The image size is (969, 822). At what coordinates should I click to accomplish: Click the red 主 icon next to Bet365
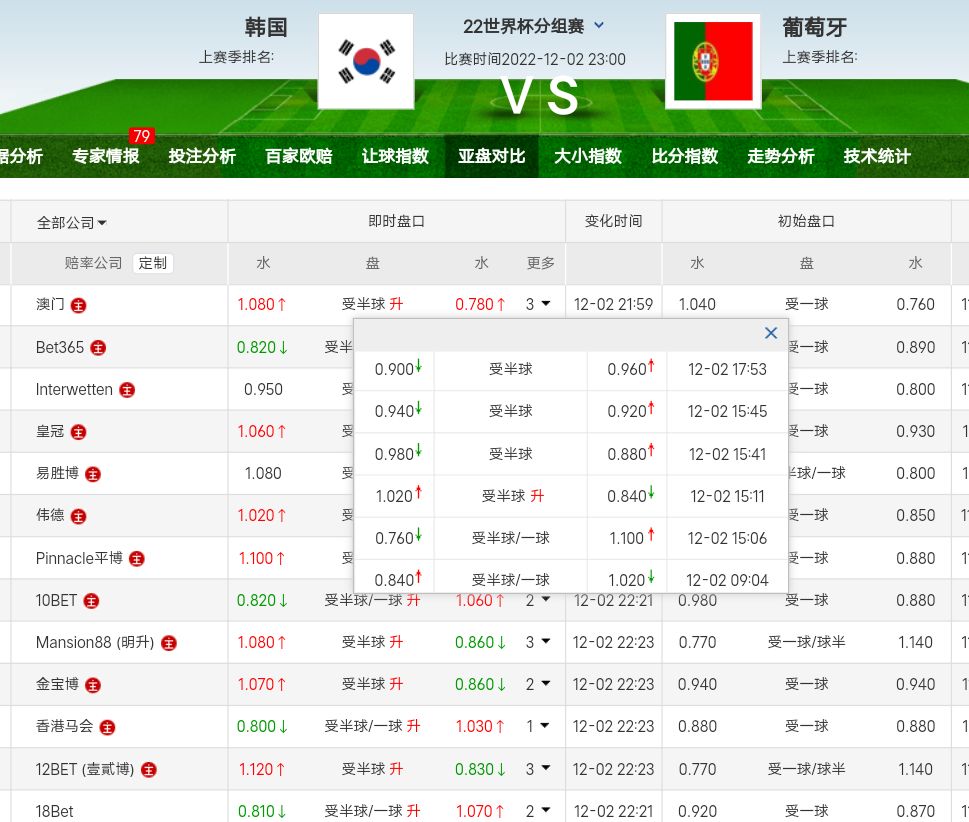pos(98,347)
